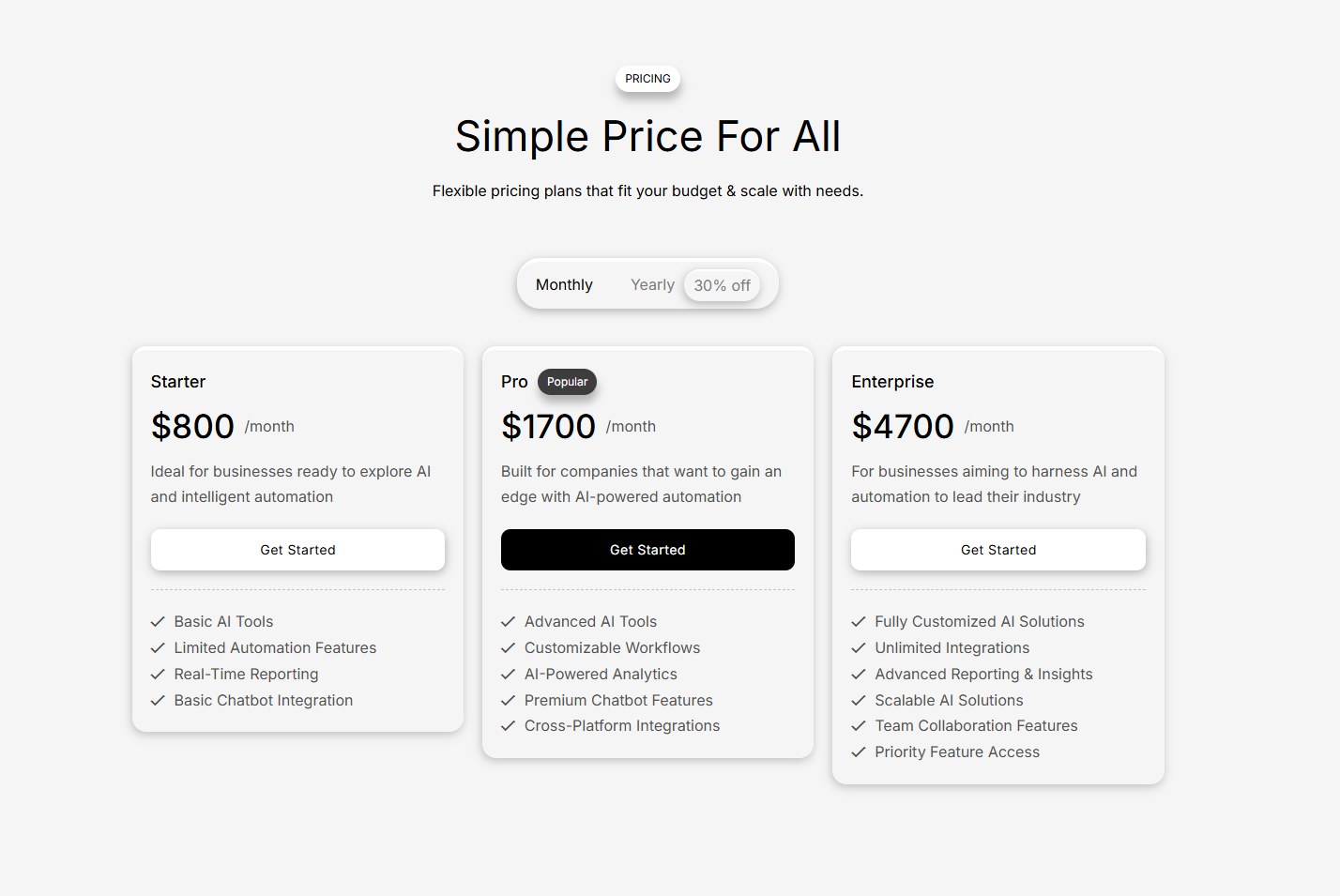Switch billing to Monthly

(x=564, y=284)
